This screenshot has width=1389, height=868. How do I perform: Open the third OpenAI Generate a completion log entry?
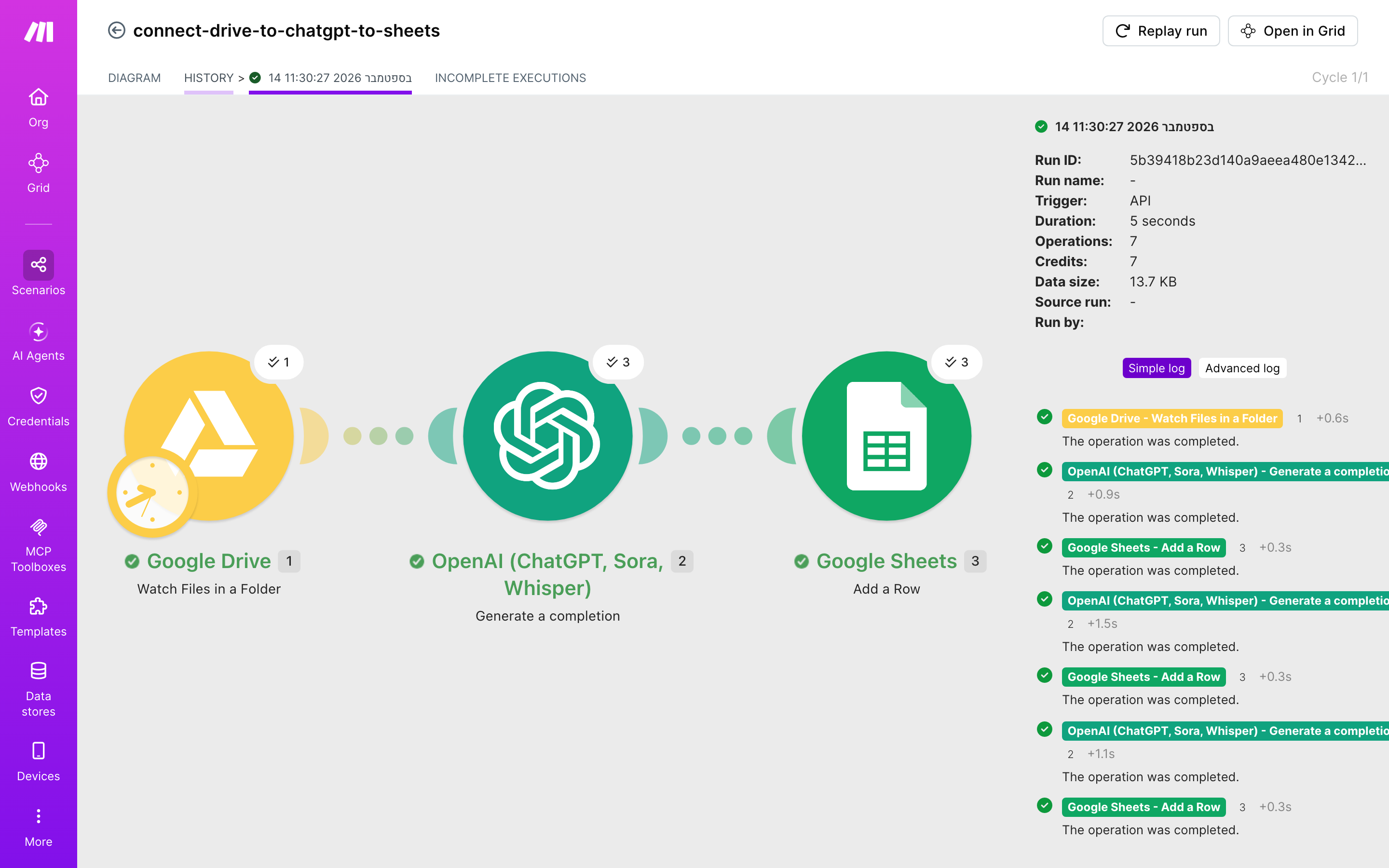coord(1226,731)
